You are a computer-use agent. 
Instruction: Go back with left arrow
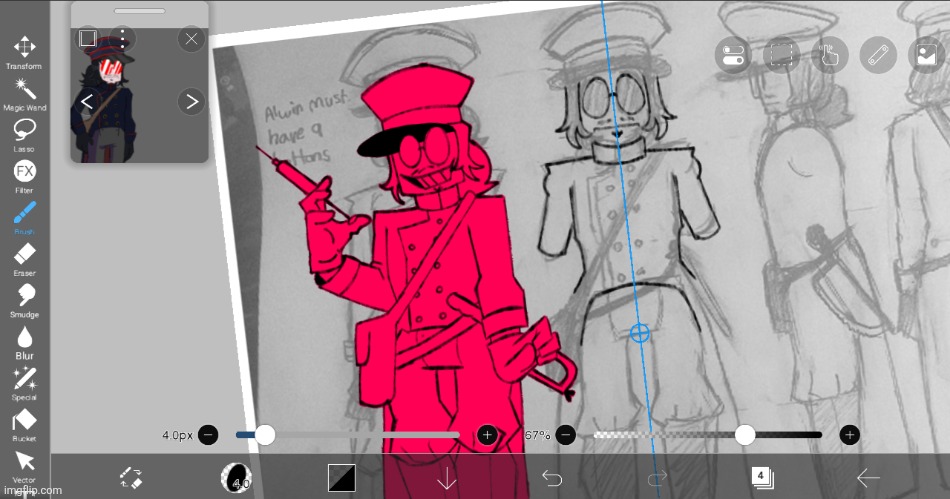(868, 478)
